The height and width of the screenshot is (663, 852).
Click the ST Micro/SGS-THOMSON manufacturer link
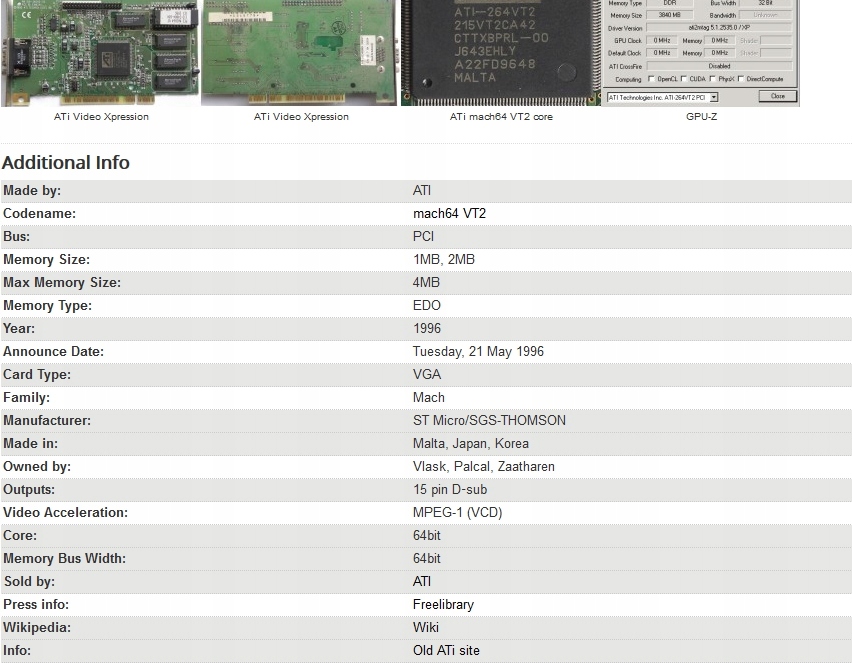click(x=489, y=421)
